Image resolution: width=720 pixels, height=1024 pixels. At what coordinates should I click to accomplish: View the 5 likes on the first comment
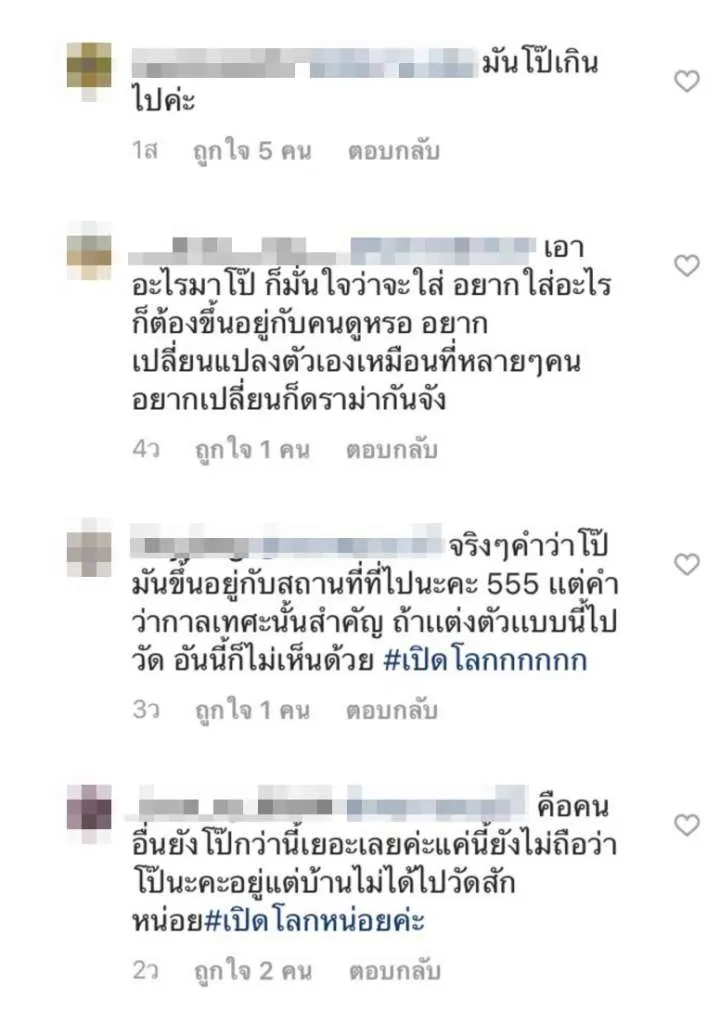252,152
